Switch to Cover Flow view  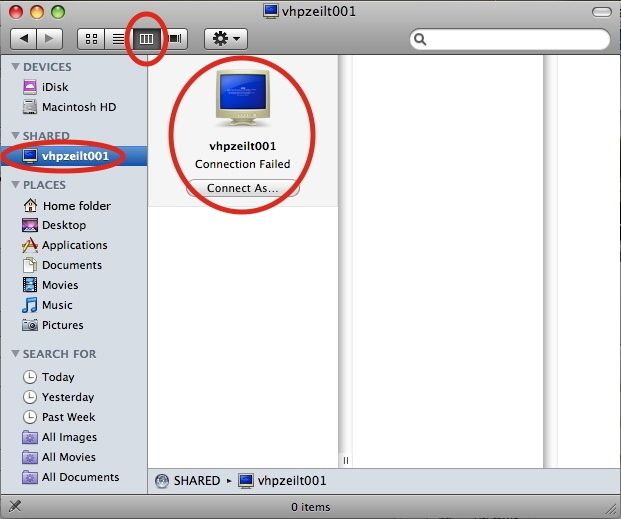tap(175, 39)
